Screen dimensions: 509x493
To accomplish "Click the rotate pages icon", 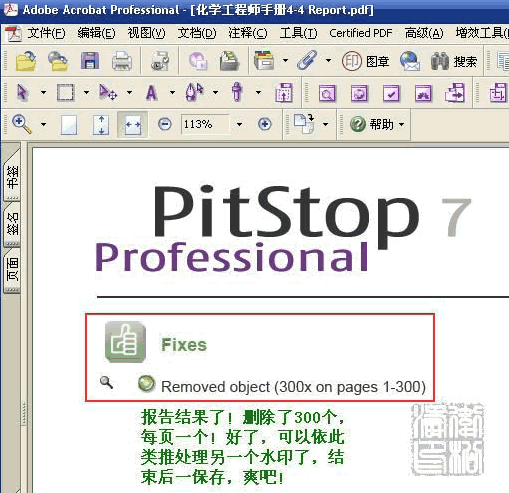I will pyautogui.click(x=304, y=124).
